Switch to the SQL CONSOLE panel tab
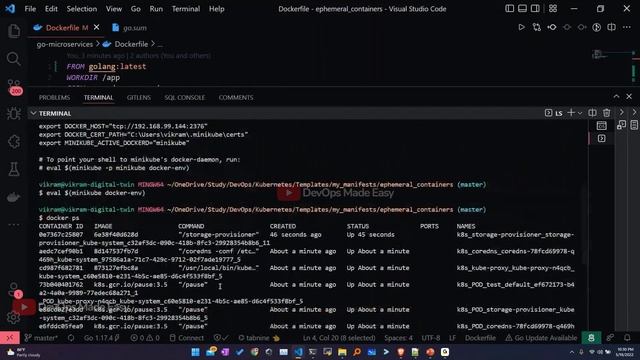This screenshot has width=640, height=360. coord(184,97)
